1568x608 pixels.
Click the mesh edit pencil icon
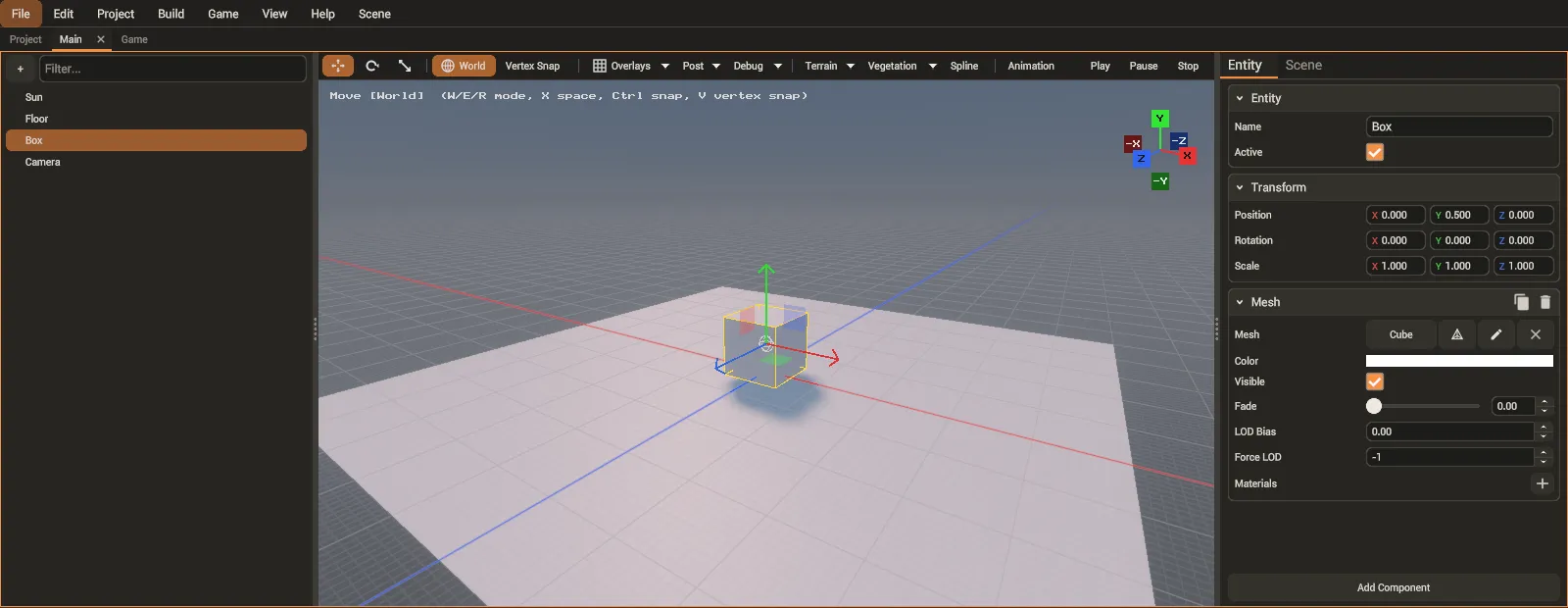1496,334
